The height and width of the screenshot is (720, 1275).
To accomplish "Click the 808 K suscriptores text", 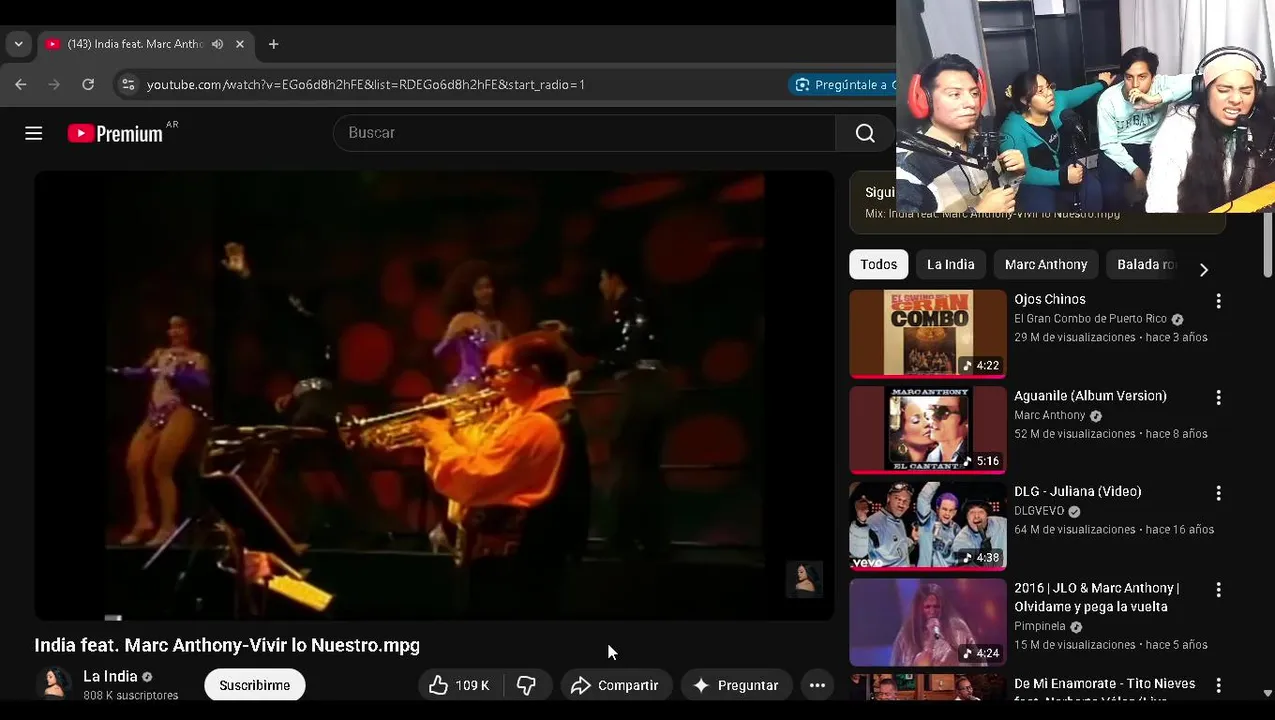I will pyautogui.click(x=131, y=695).
